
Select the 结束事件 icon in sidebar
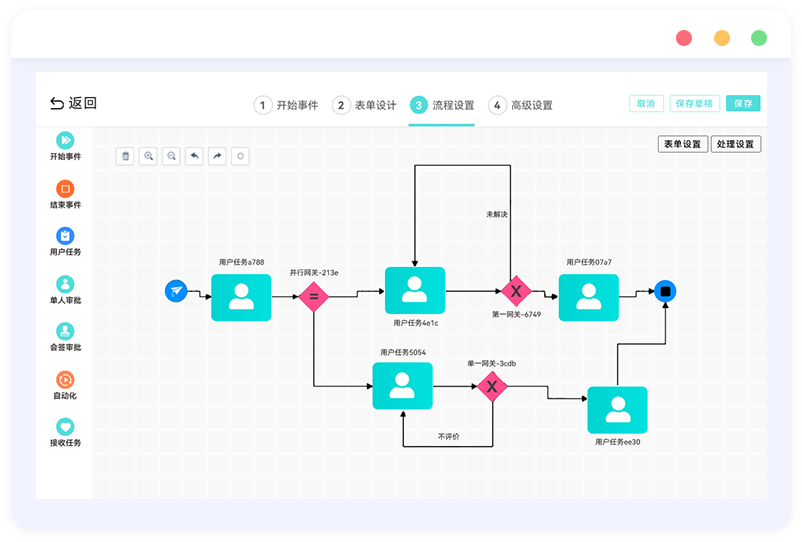(x=65, y=189)
